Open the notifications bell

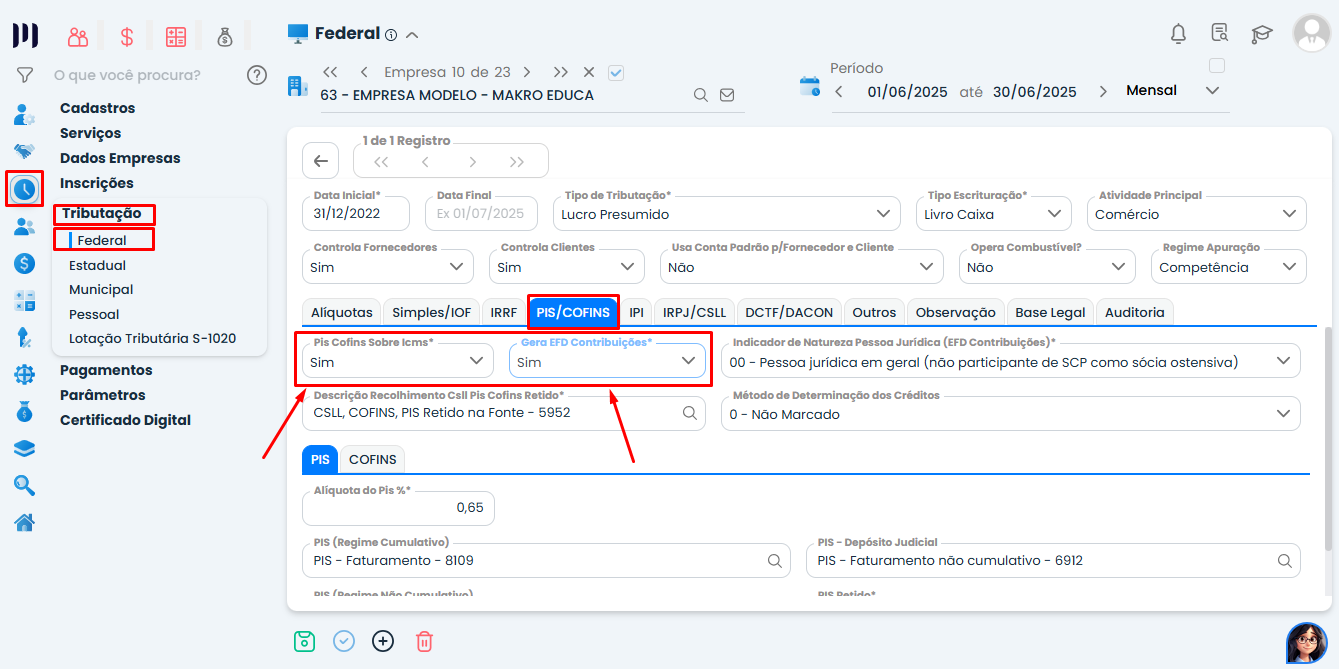coord(1178,33)
